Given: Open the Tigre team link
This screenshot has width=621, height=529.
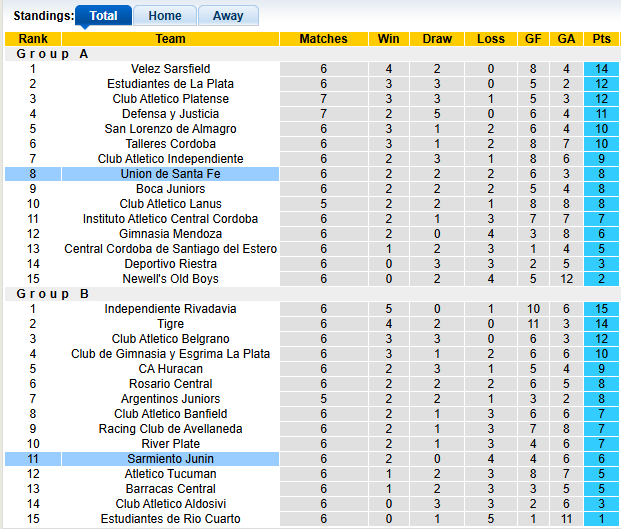Looking at the screenshot, I should [x=170, y=324].
